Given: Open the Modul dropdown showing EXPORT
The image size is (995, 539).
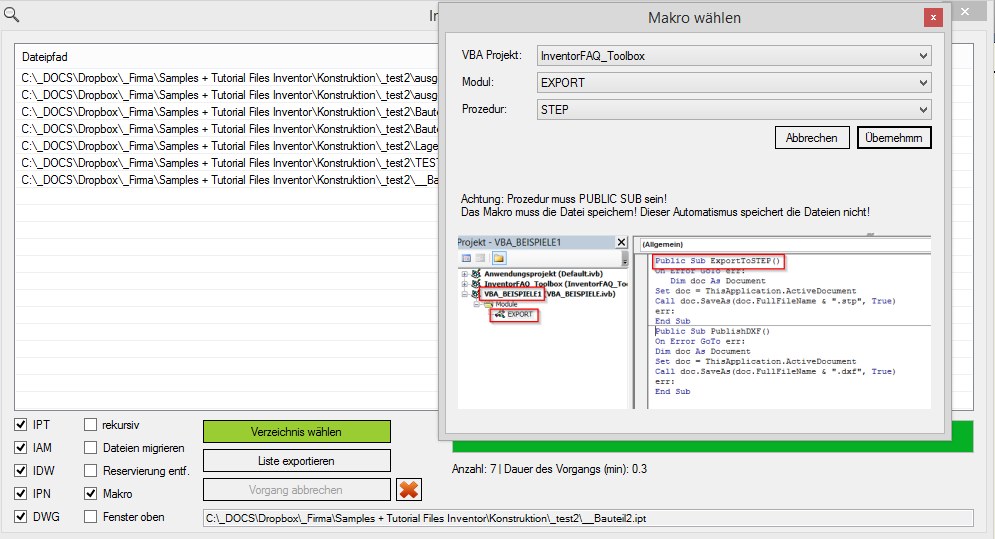Looking at the screenshot, I should 734,83.
